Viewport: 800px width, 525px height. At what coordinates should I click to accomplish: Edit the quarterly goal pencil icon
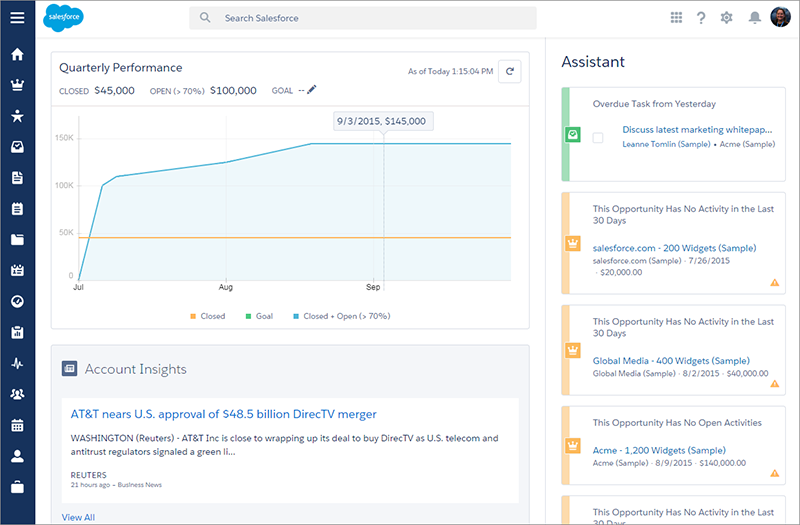point(312,90)
